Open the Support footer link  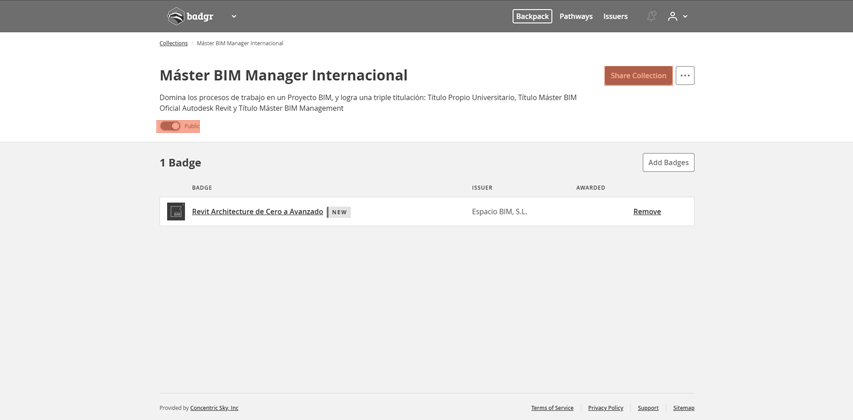point(648,408)
